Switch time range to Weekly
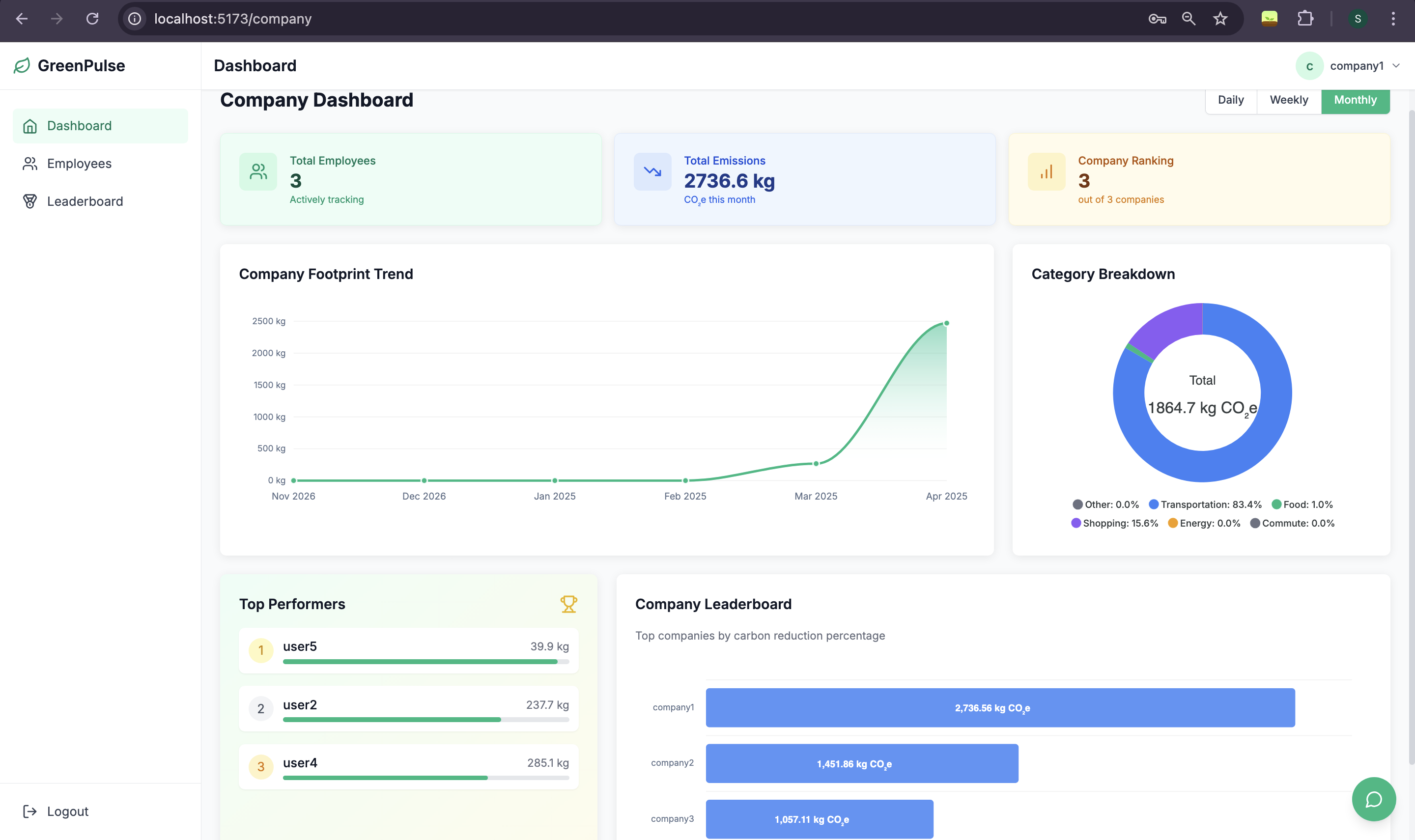Image resolution: width=1415 pixels, height=840 pixels. pos(1288,100)
